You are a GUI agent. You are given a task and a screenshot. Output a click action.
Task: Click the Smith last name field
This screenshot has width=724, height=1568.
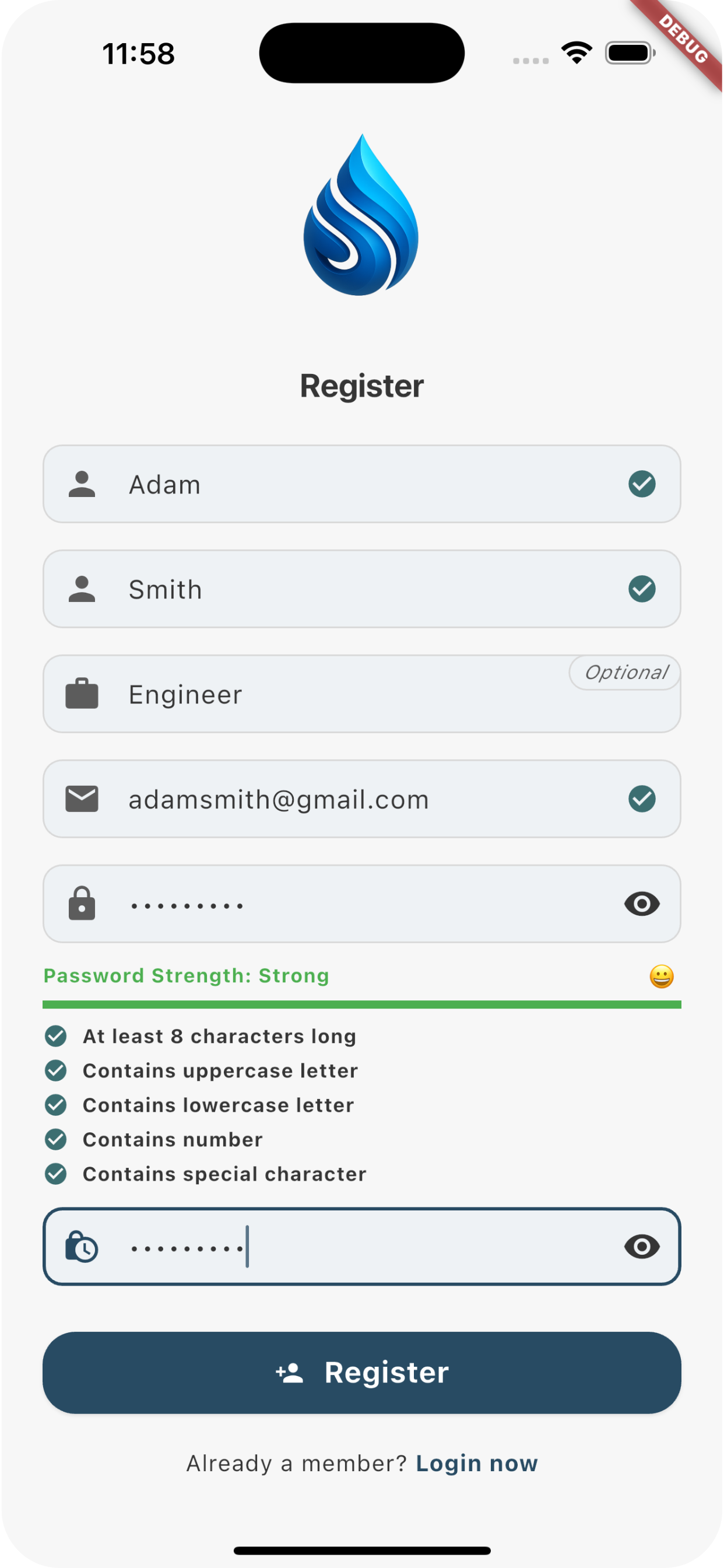click(340, 589)
